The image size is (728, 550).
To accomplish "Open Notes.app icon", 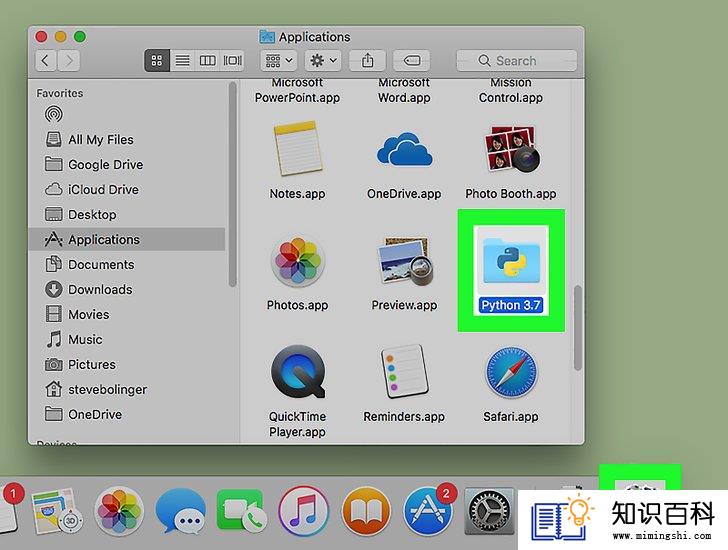I will (297, 149).
